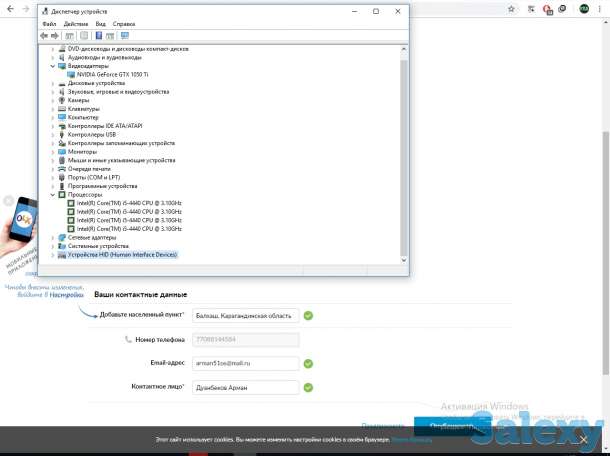Screen dimensions: 610x456
Task: Select the NVIDIA GeForce GTX 1050 Ti device
Action: [111, 74]
